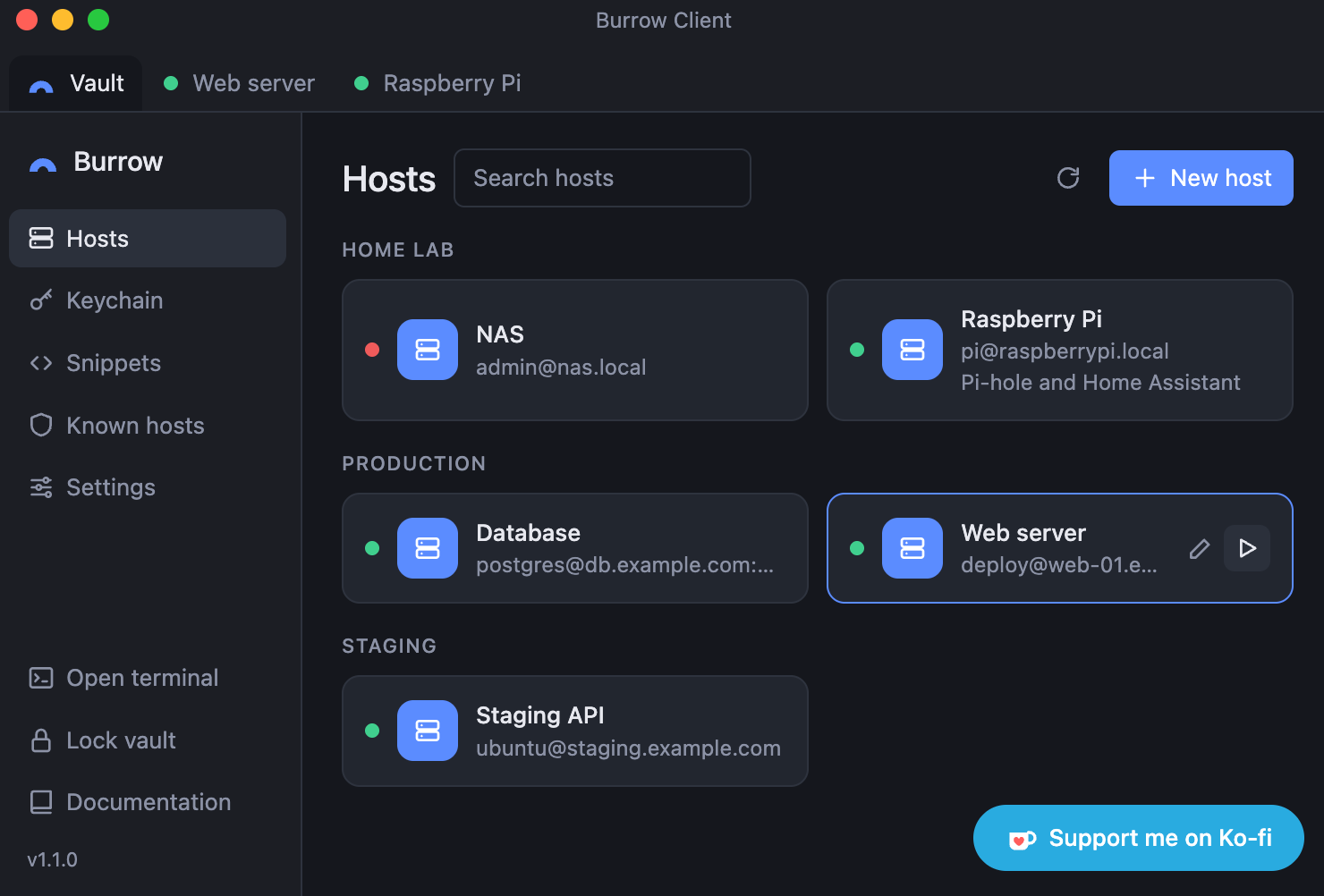Click the HOME LAB group heading
This screenshot has height=896, width=1324.
398,250
